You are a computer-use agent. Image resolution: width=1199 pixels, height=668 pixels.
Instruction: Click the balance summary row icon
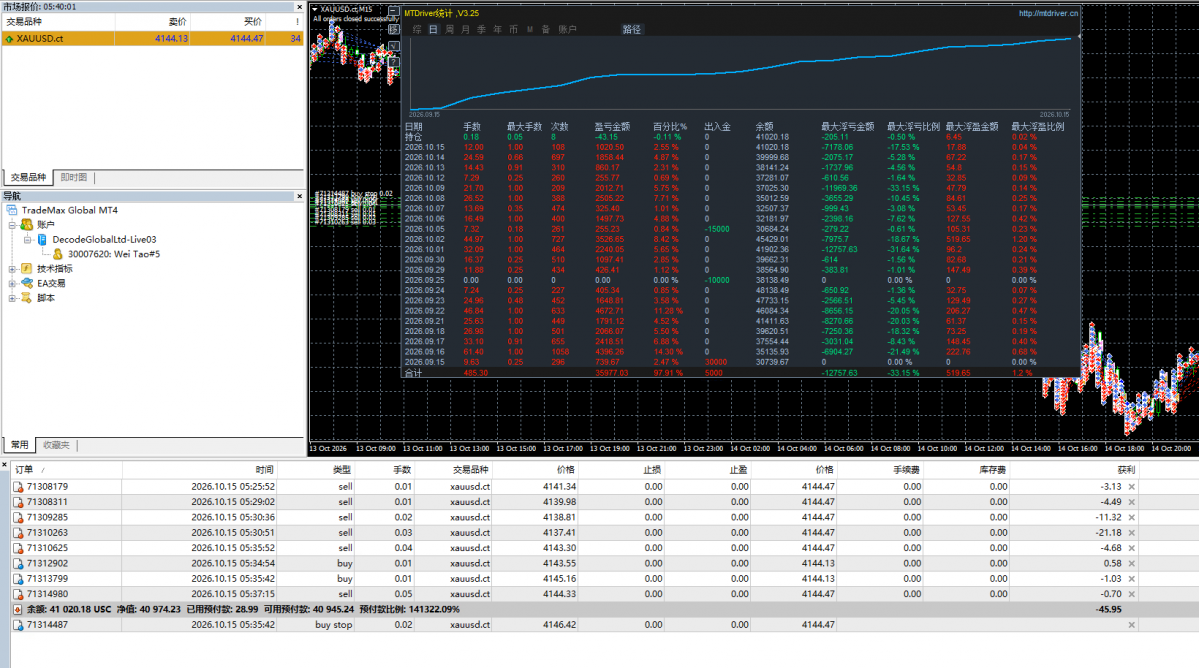[18, 610]
